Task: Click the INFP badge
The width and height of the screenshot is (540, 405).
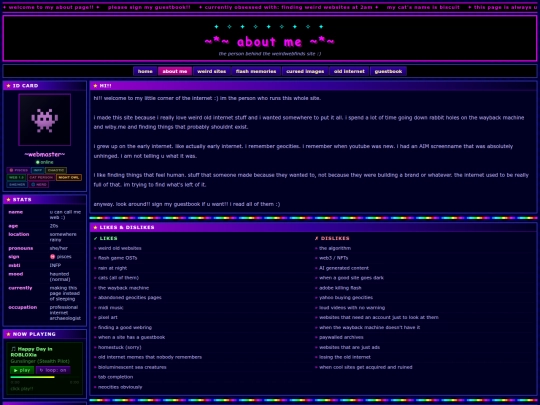Action: pos(38,170)
